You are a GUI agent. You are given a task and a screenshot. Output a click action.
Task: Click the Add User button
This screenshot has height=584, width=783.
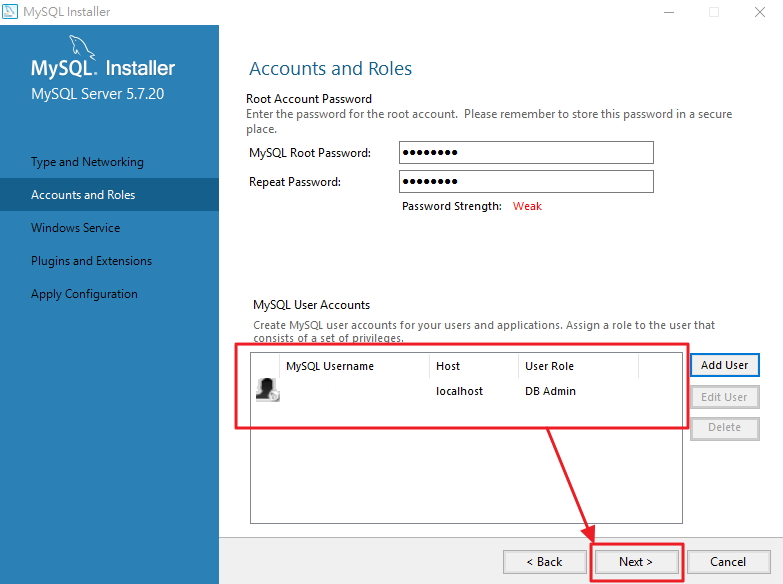click(x=725, y=365)
